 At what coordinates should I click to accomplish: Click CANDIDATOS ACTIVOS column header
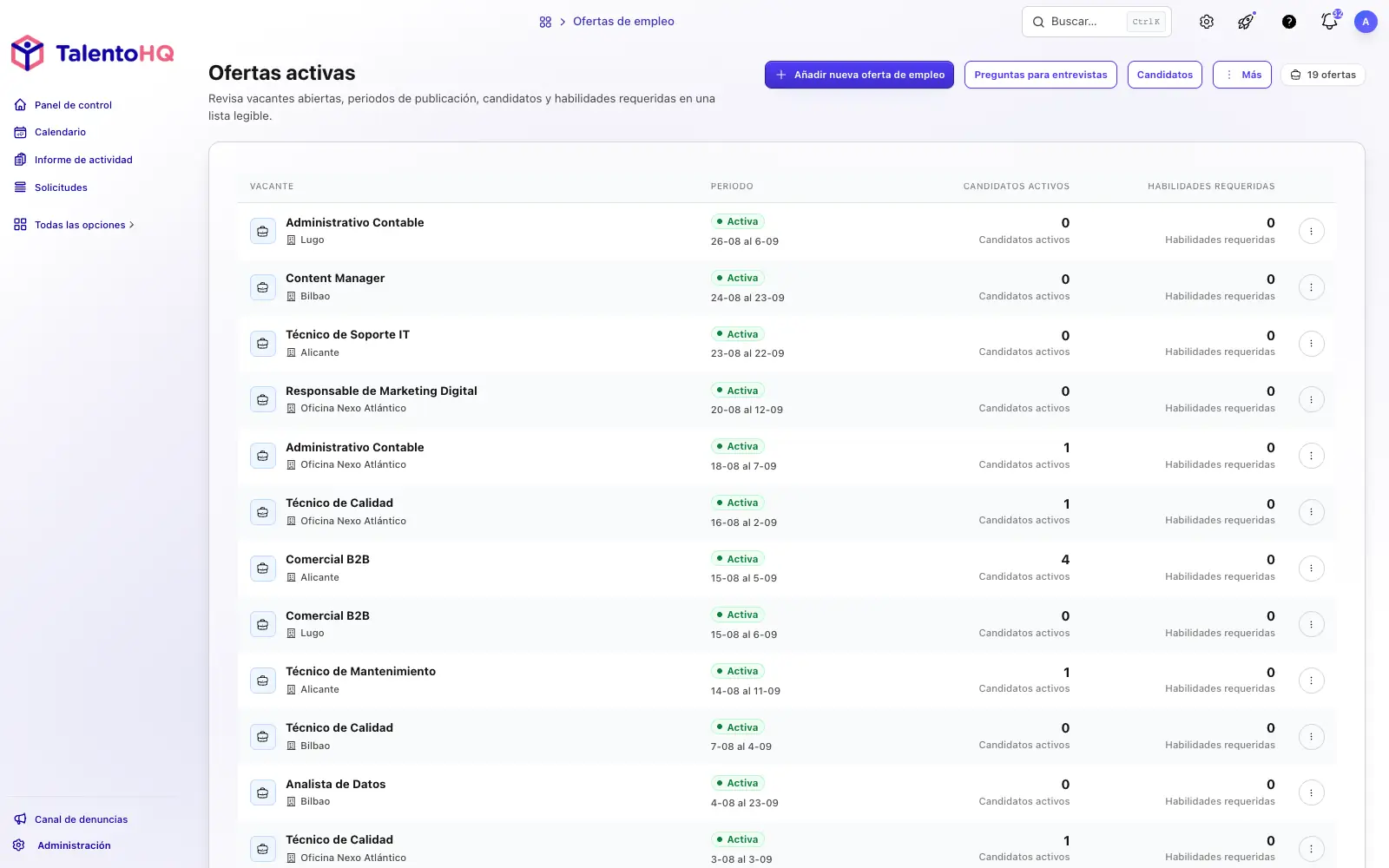pyautogui.click(x=1017, y=187)
